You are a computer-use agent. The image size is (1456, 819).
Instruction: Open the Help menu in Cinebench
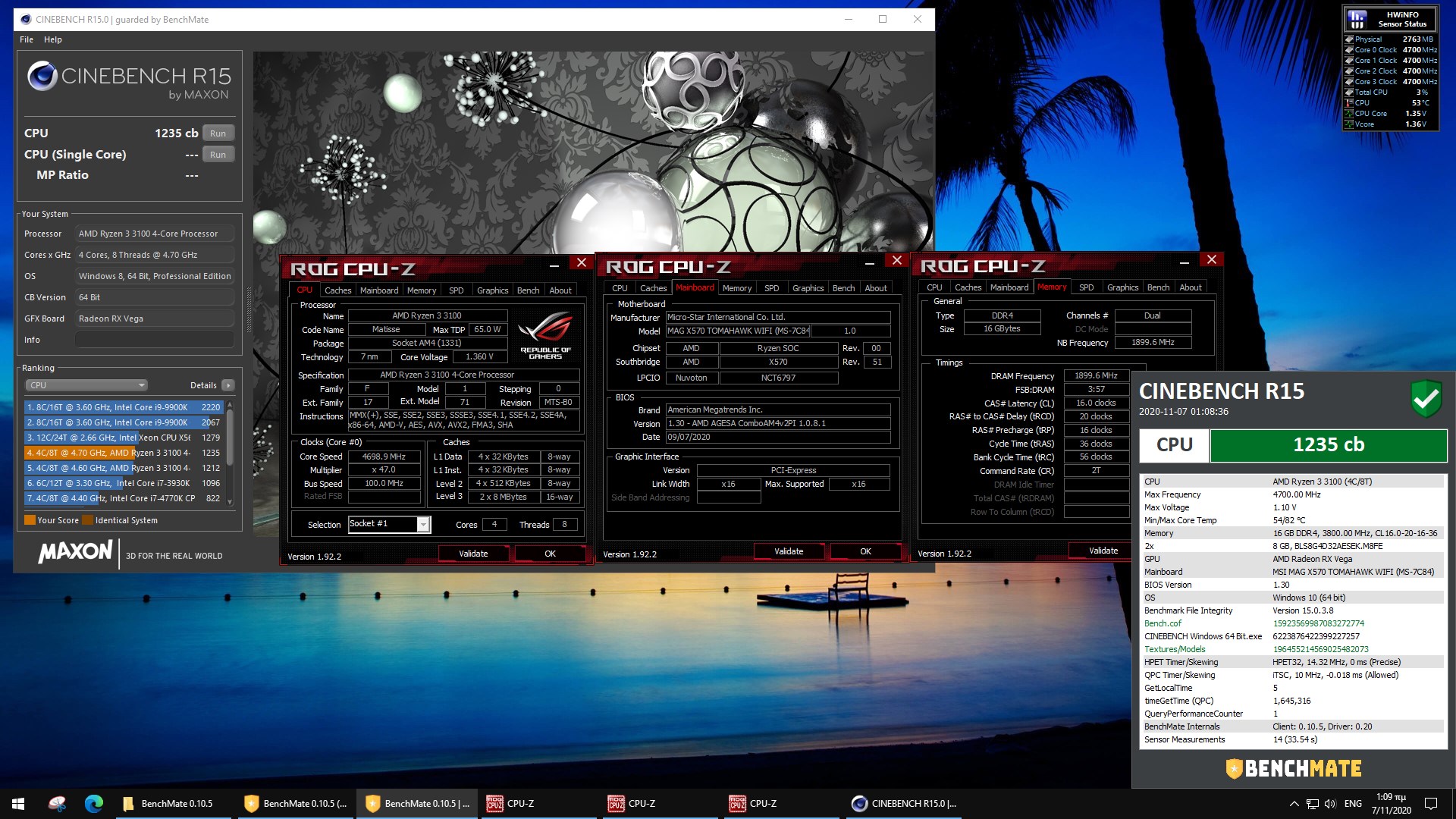(52, 39)
